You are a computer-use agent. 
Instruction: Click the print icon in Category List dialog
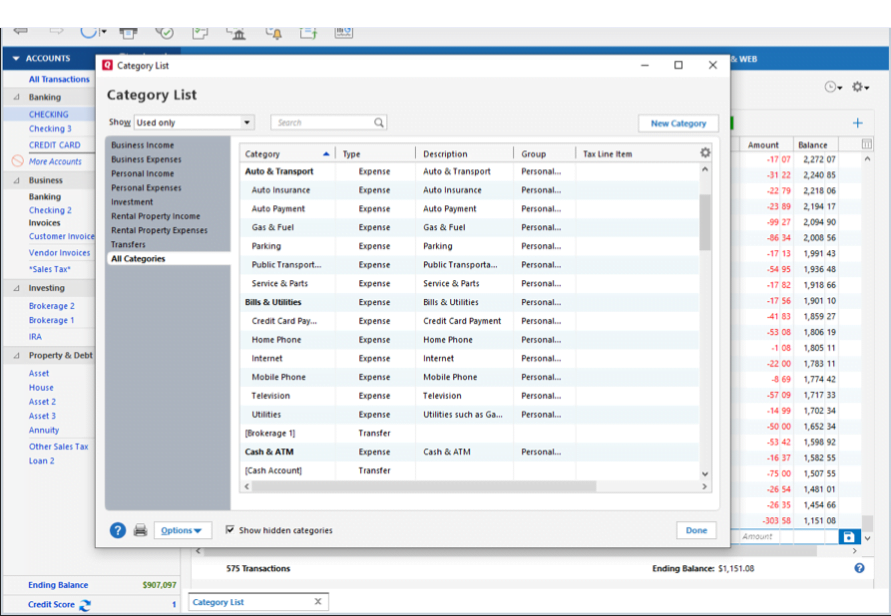141,530
